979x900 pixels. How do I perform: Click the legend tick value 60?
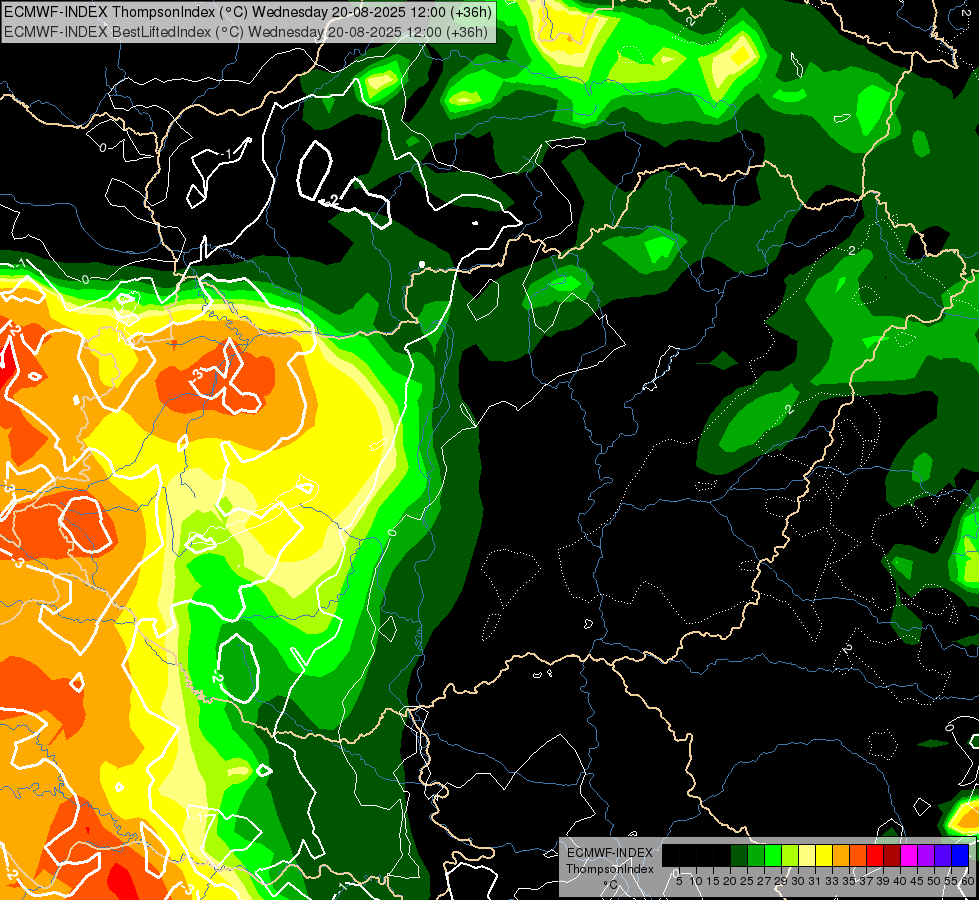click(968, 881)
